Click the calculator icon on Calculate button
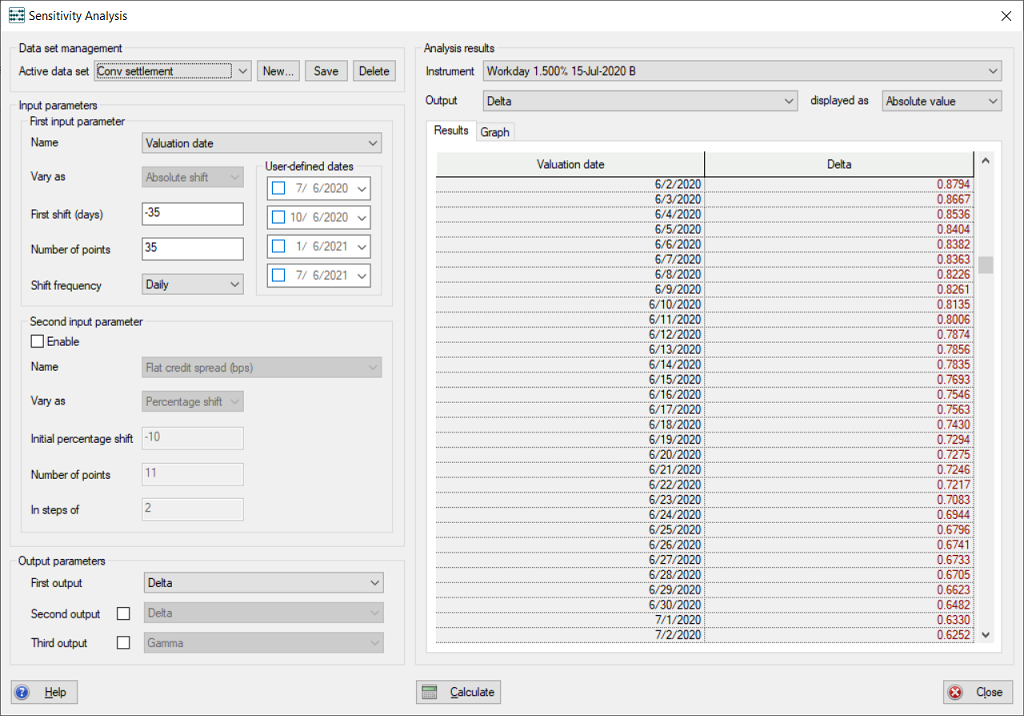Image resolution: width=1024 pixels, height=716 pixels. (430, 692)
